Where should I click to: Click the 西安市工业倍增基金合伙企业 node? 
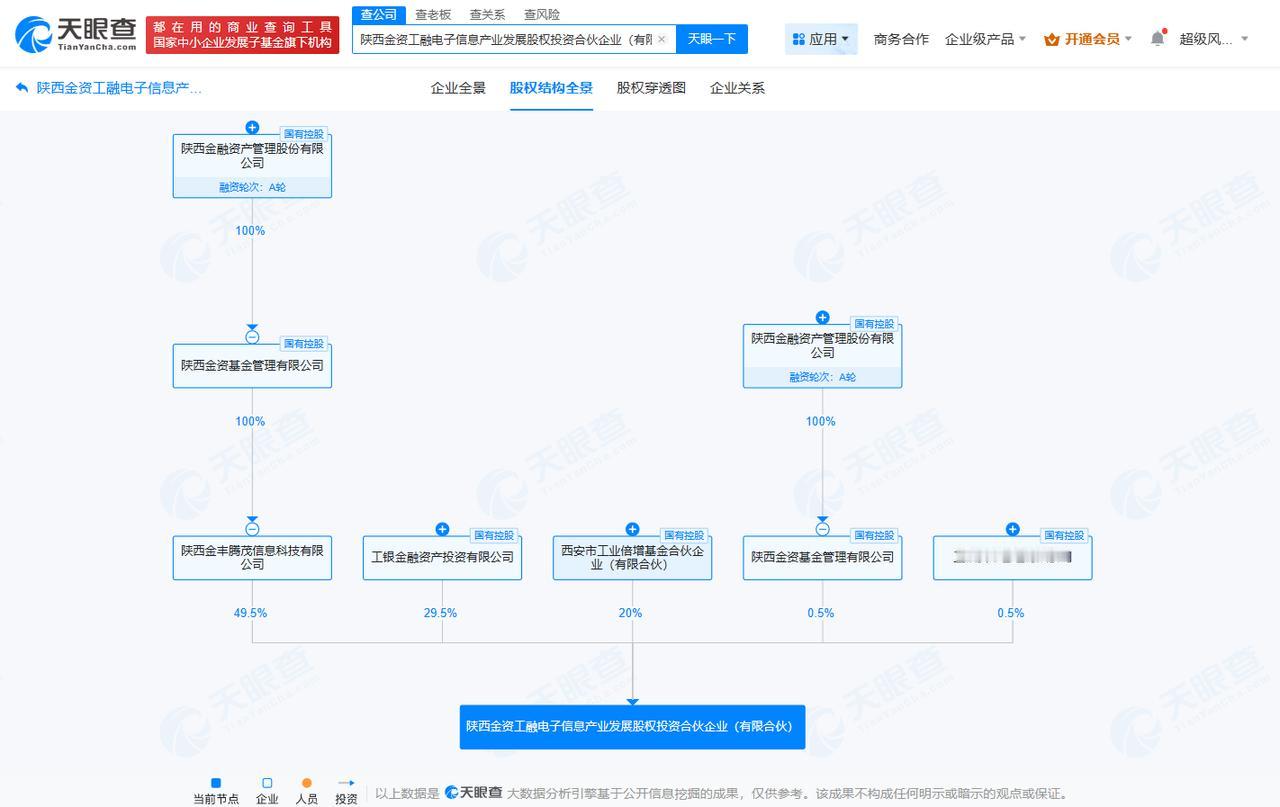pyautogui.click(x=632, y=558)
